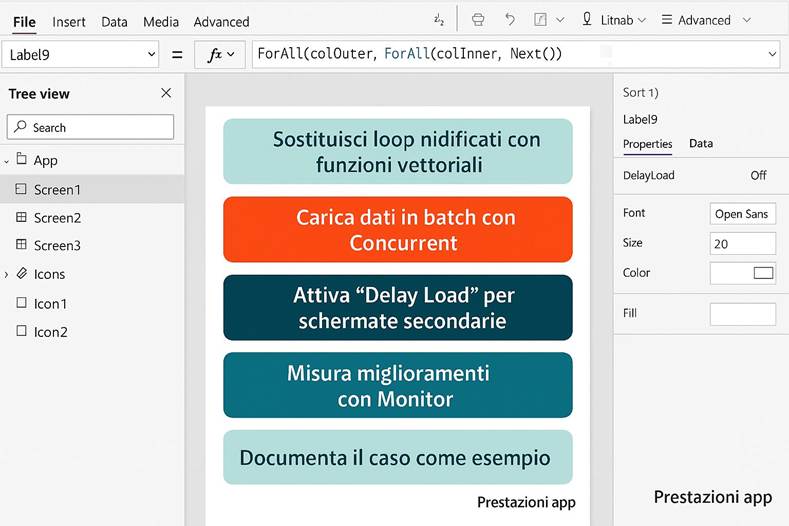Switch to the Data tab in properties
Screen dimensions: 789x526
click(x=701, y=143)
